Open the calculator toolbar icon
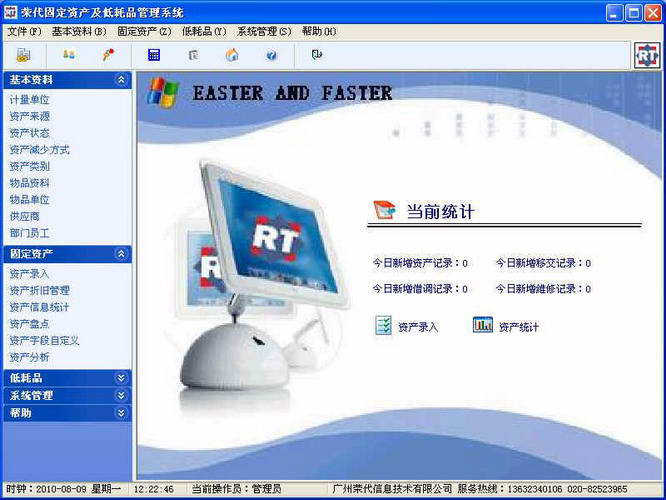This screenshot has width=666, height=500. 154,55
